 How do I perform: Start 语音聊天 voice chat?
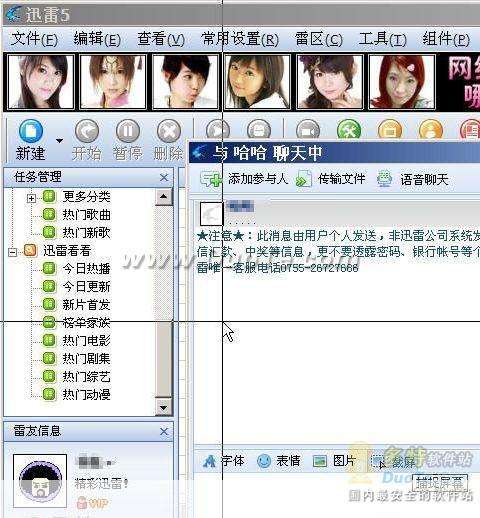pos(424,180)
